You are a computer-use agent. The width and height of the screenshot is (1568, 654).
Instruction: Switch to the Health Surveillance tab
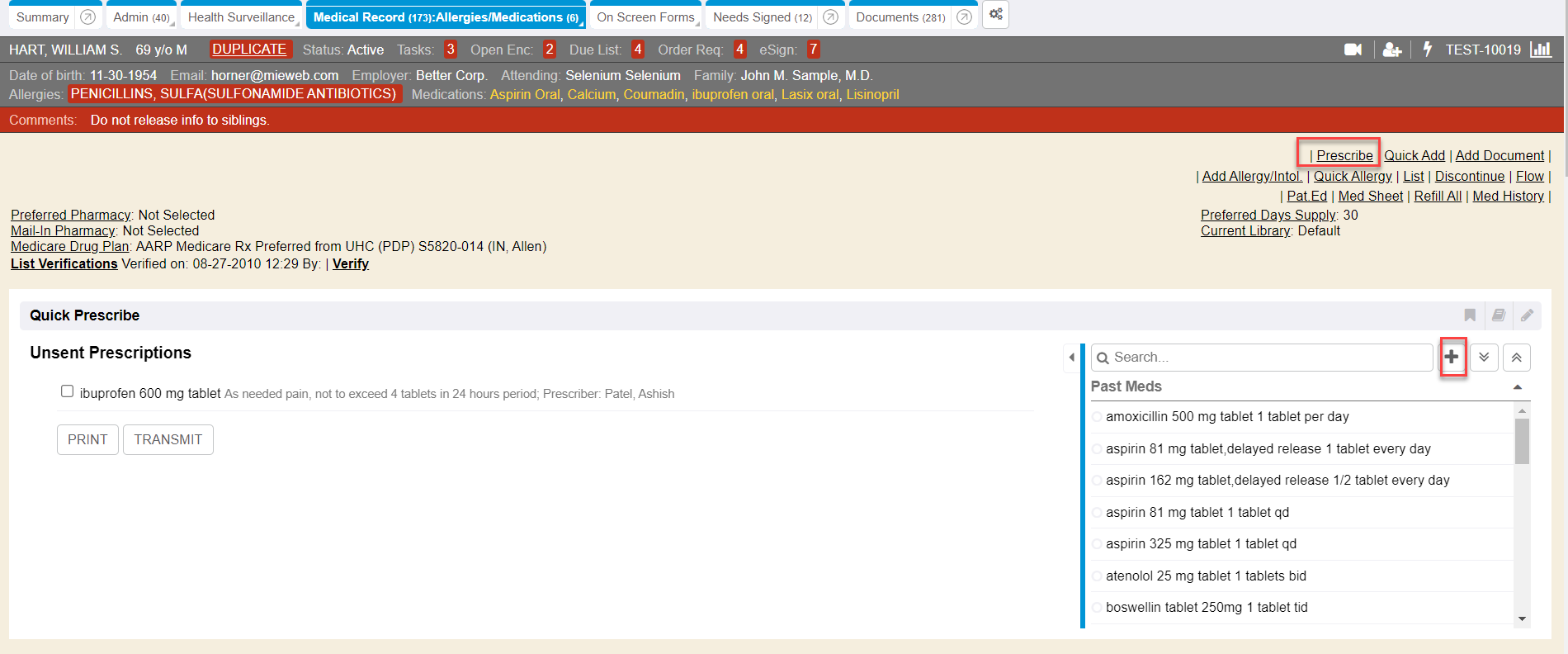[240, 17]
